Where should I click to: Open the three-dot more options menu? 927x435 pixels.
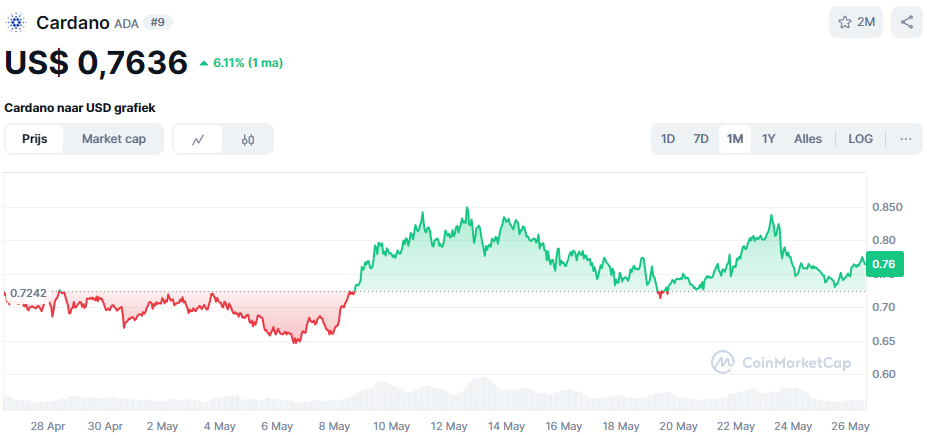point(905,139)
